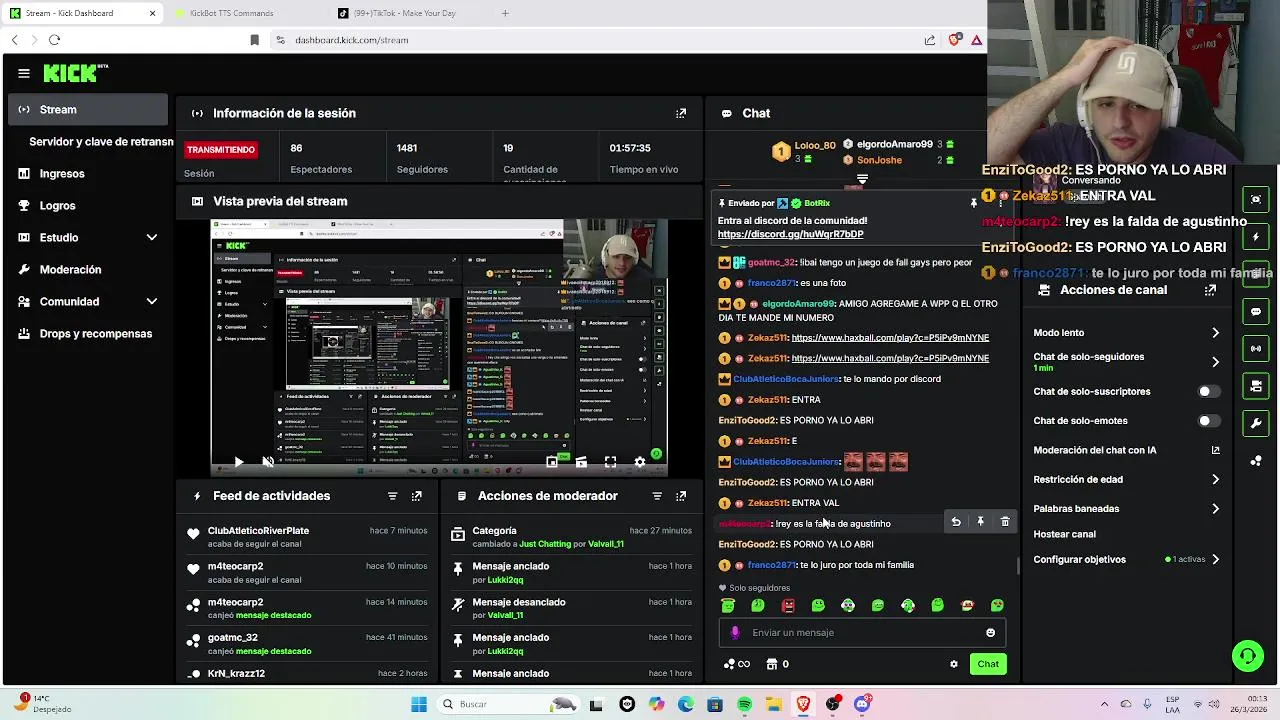
Task: Select the lightning bolt sidebar icon
Action: coord(1256,237)
